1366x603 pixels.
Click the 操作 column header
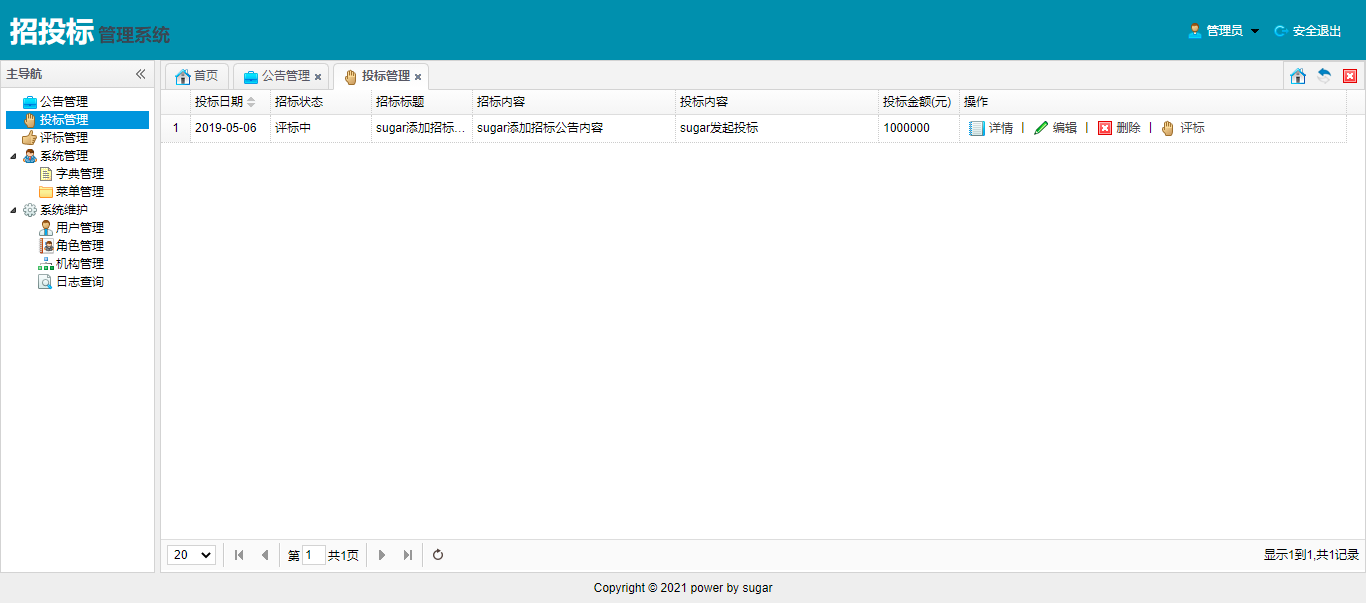(1153, 102)
